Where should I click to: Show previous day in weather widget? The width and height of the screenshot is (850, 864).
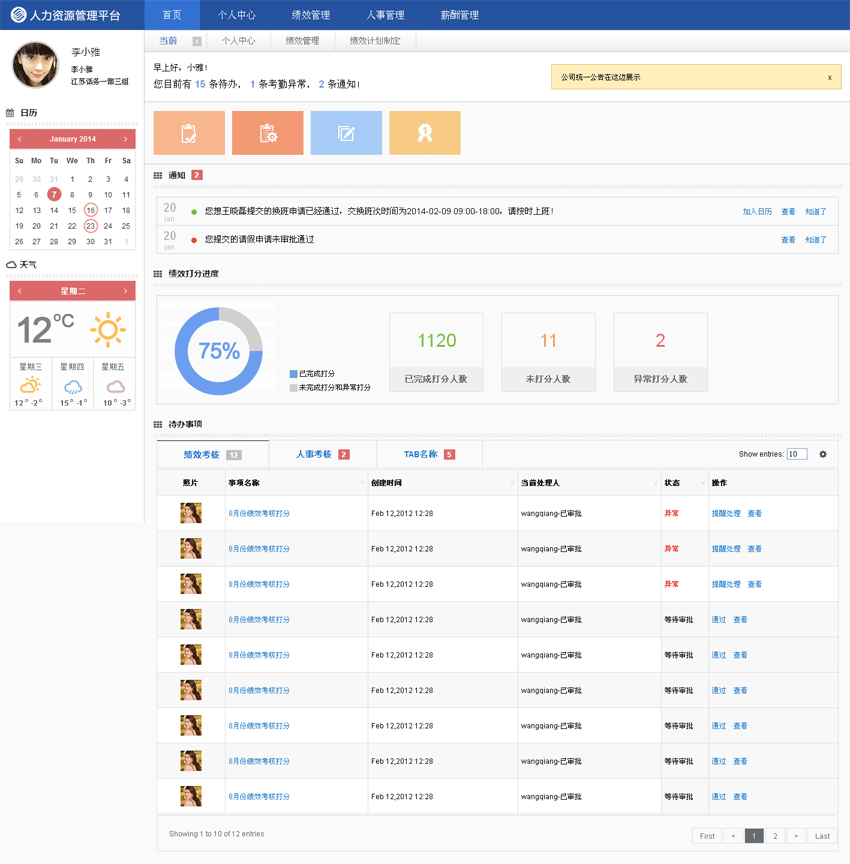(x=20, y=291)
